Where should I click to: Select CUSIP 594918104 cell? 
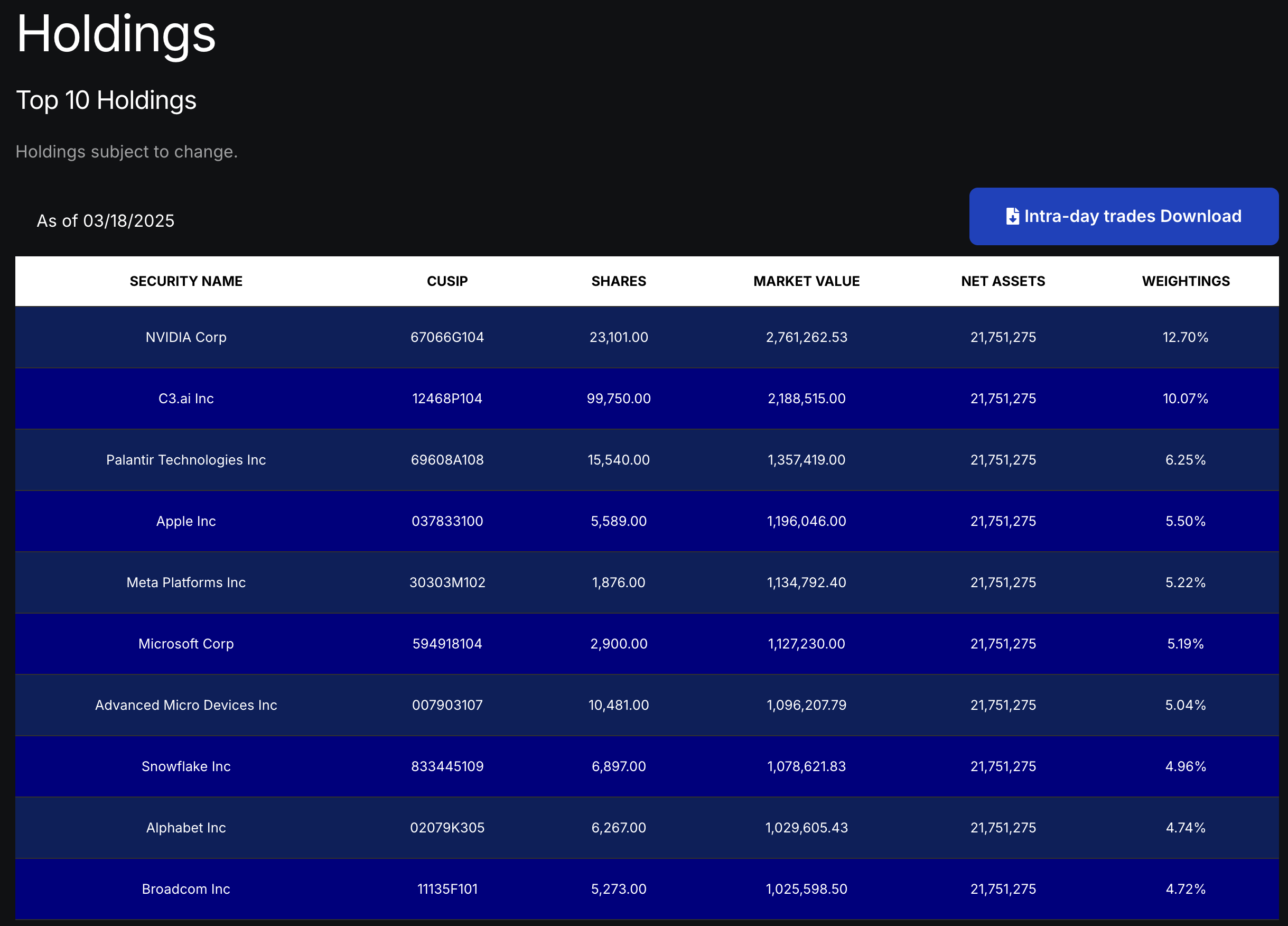click(447, 644)
